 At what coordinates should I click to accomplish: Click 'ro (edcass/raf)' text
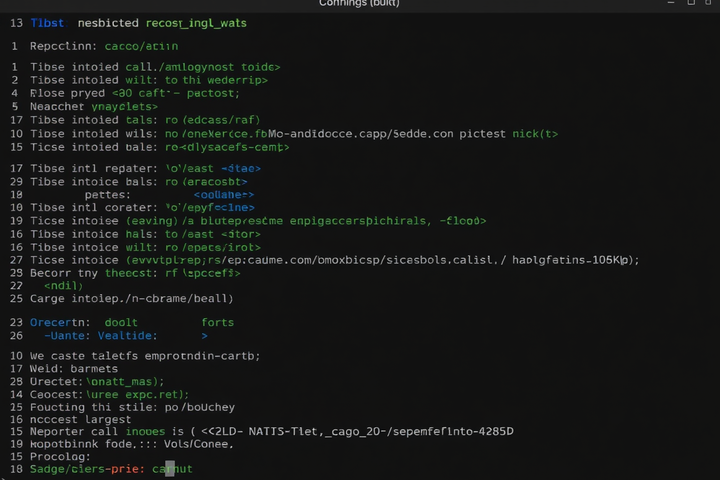tap(213, 120)
